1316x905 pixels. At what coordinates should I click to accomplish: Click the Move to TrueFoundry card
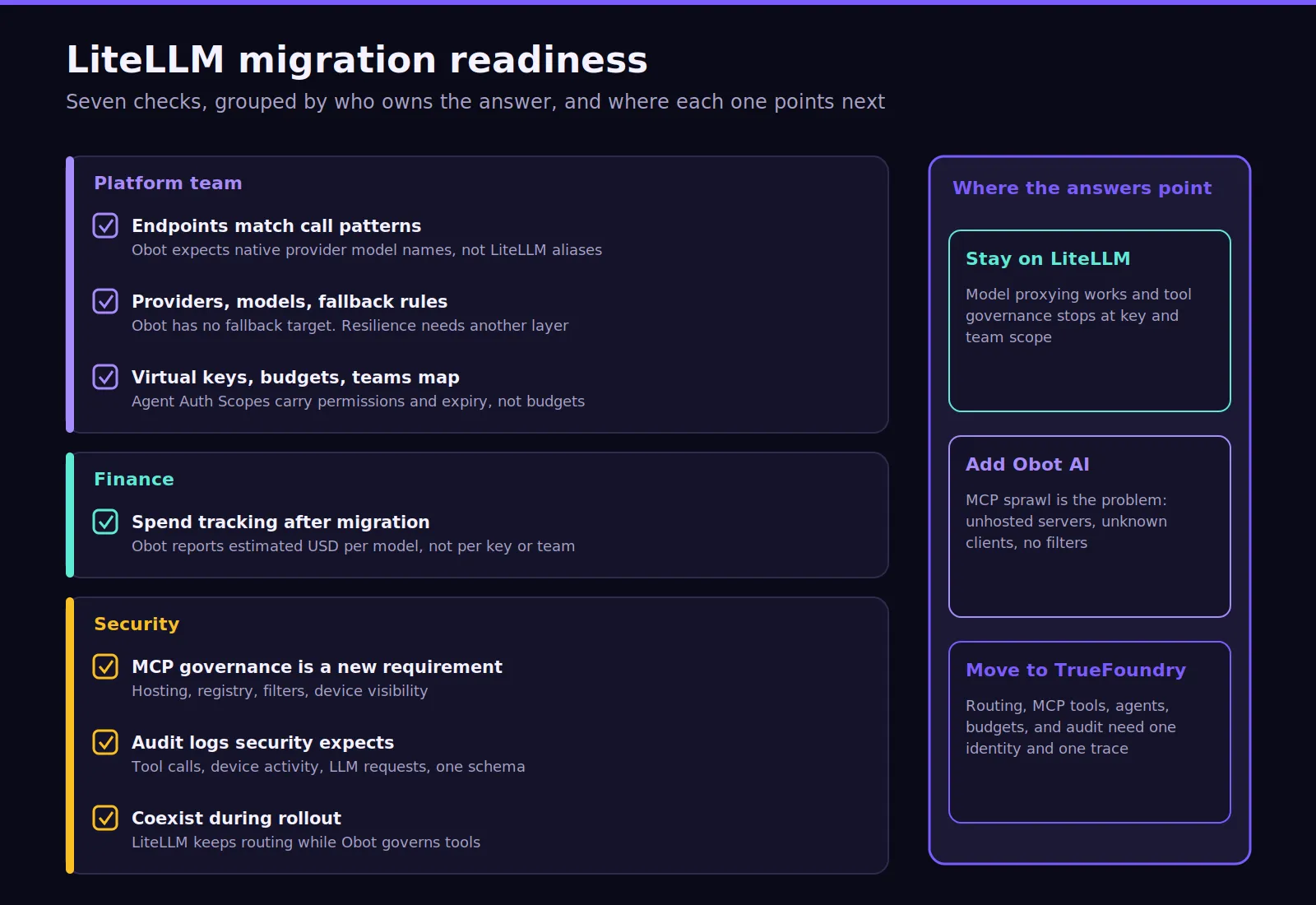click(1090, 732)
